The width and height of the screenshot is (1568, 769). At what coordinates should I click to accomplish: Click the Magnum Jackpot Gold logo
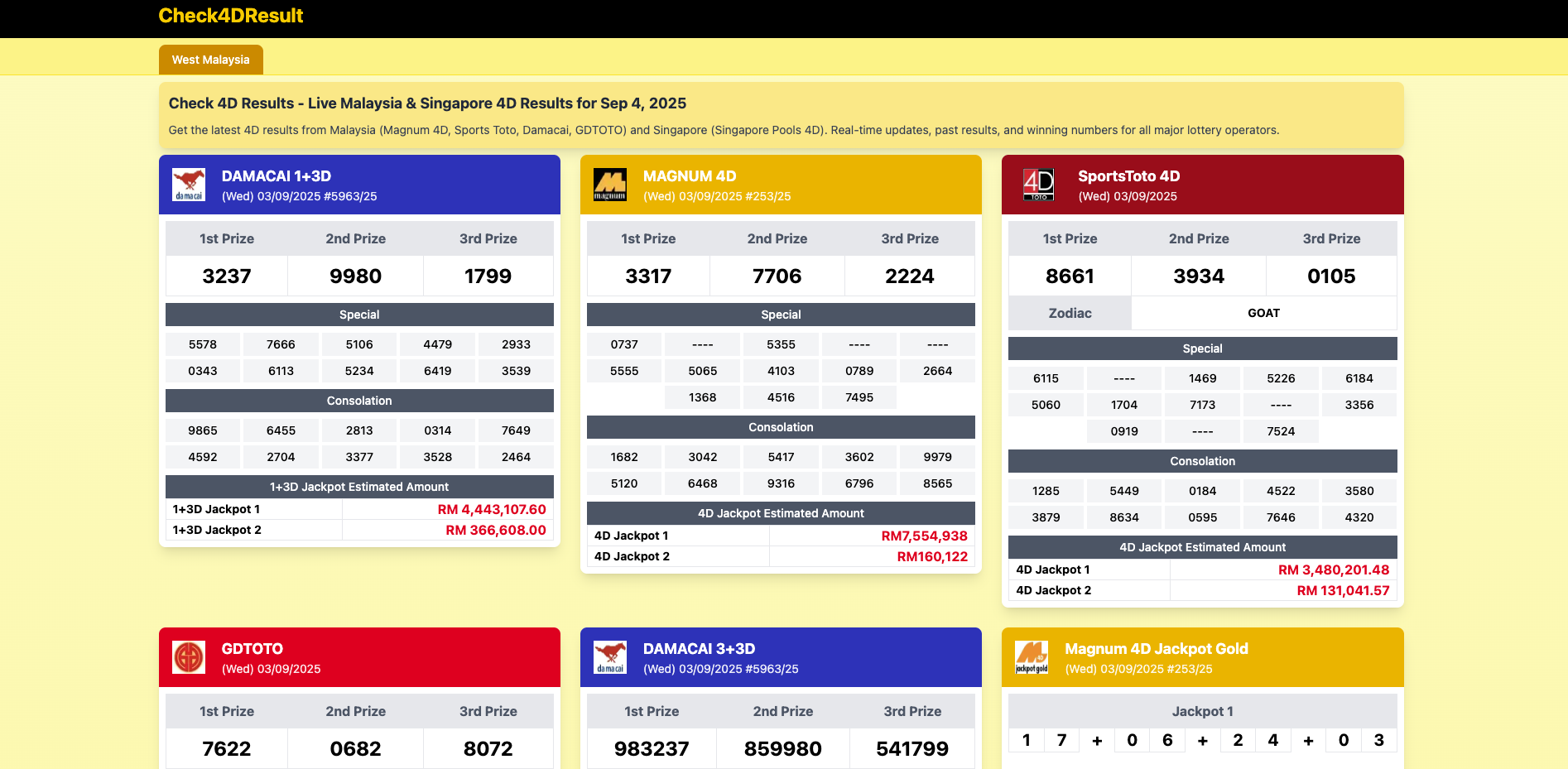[x=1032, y=657]
